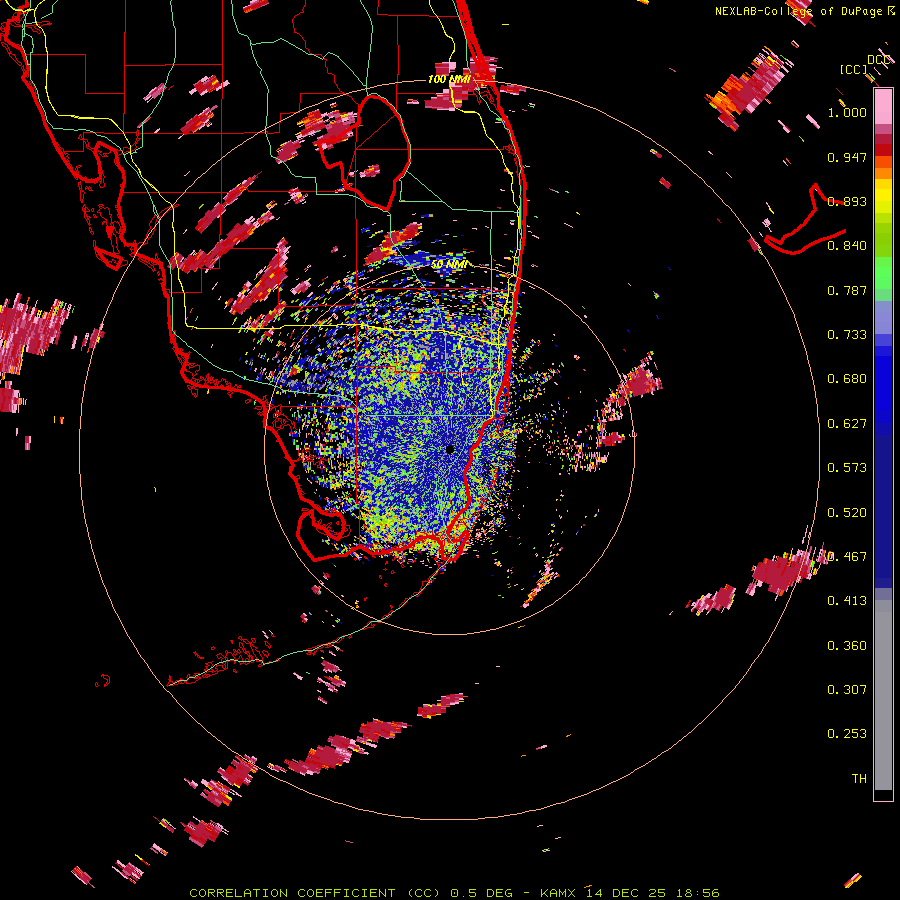
Task: Select the 0.573 scale value
Action: 847,468
